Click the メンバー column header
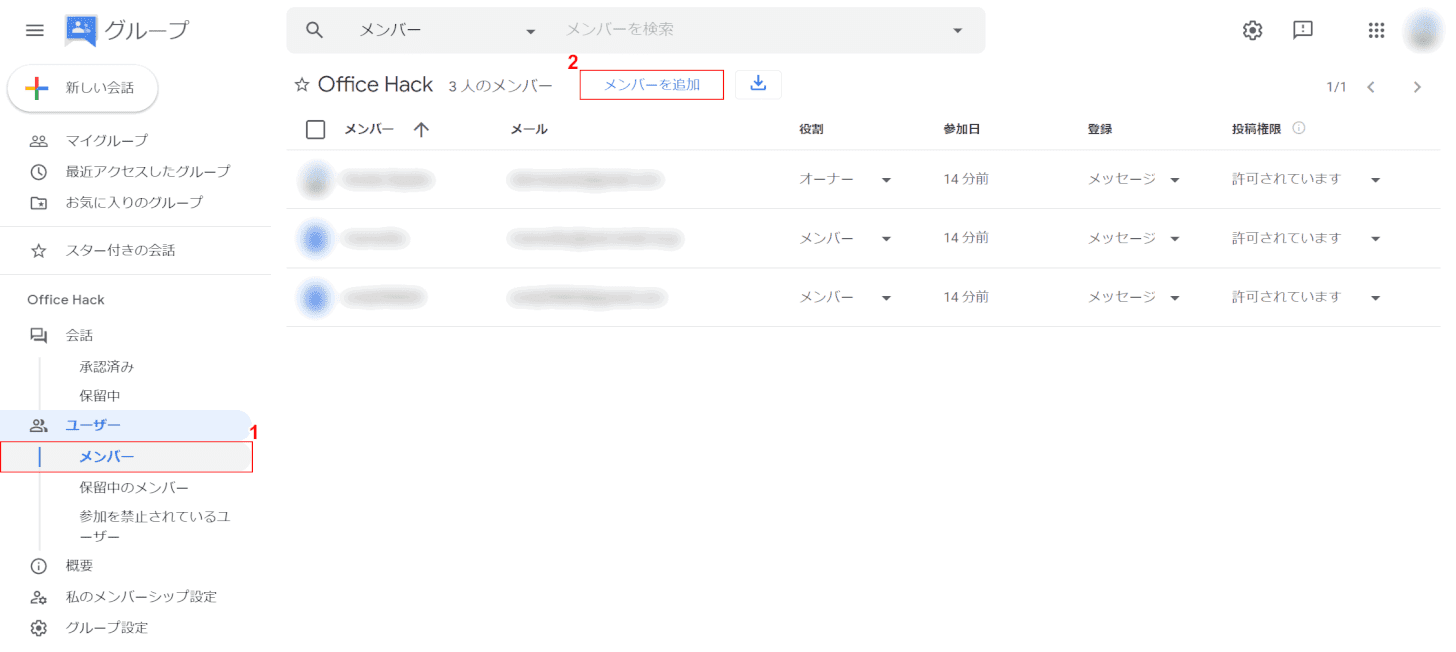Screen dimensions: 1456x652 click(x=369, y=129)
